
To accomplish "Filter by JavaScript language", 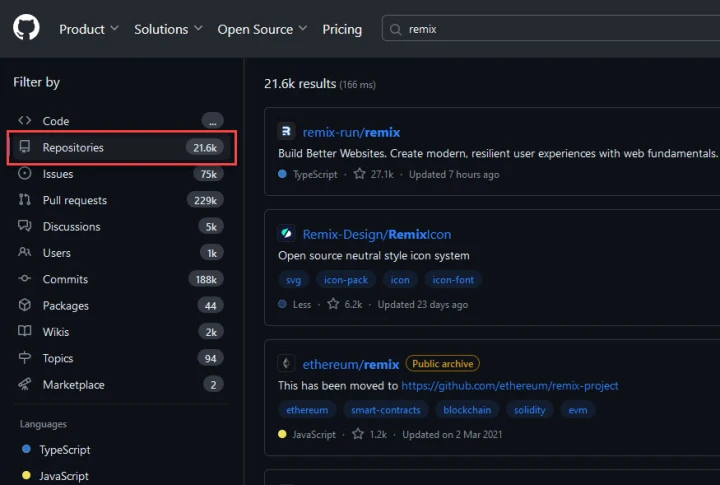I will point(64,476).
